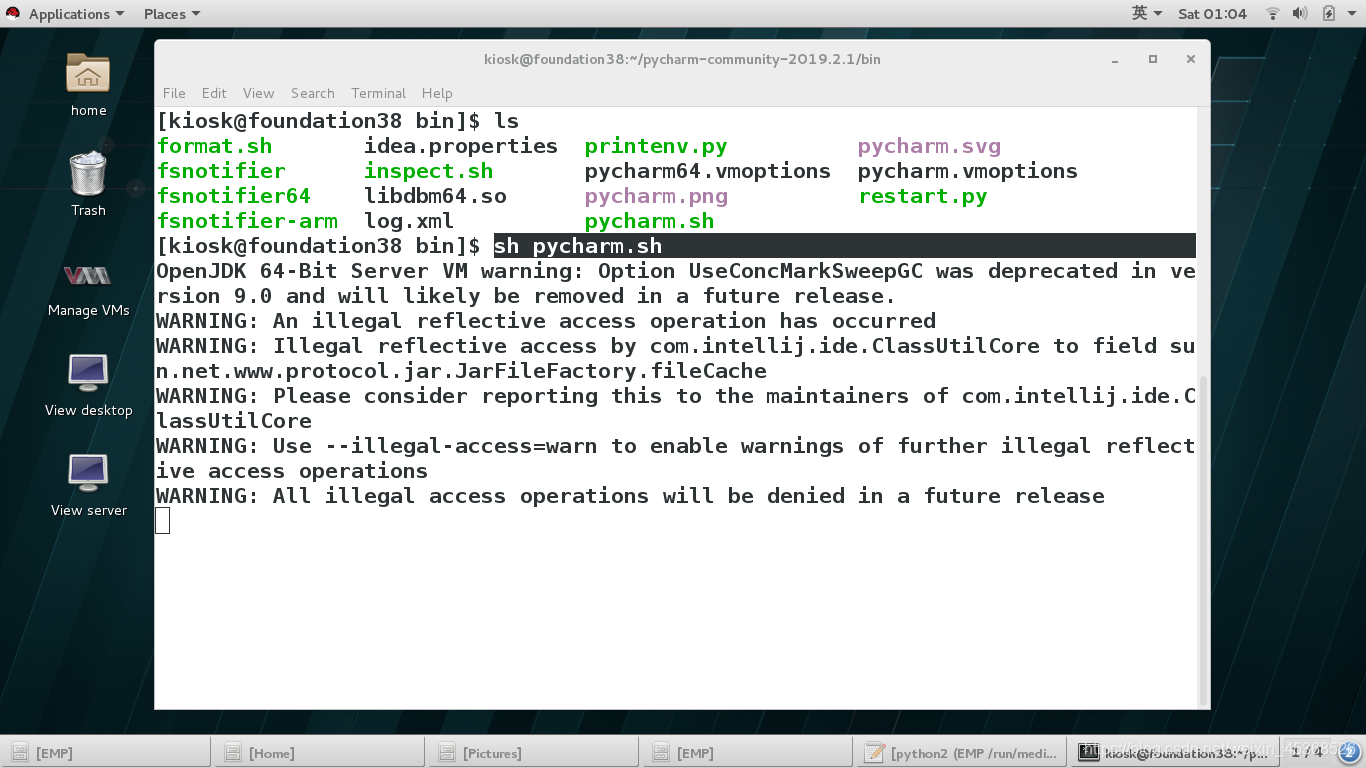Close the terminal window

[1191, 59]
